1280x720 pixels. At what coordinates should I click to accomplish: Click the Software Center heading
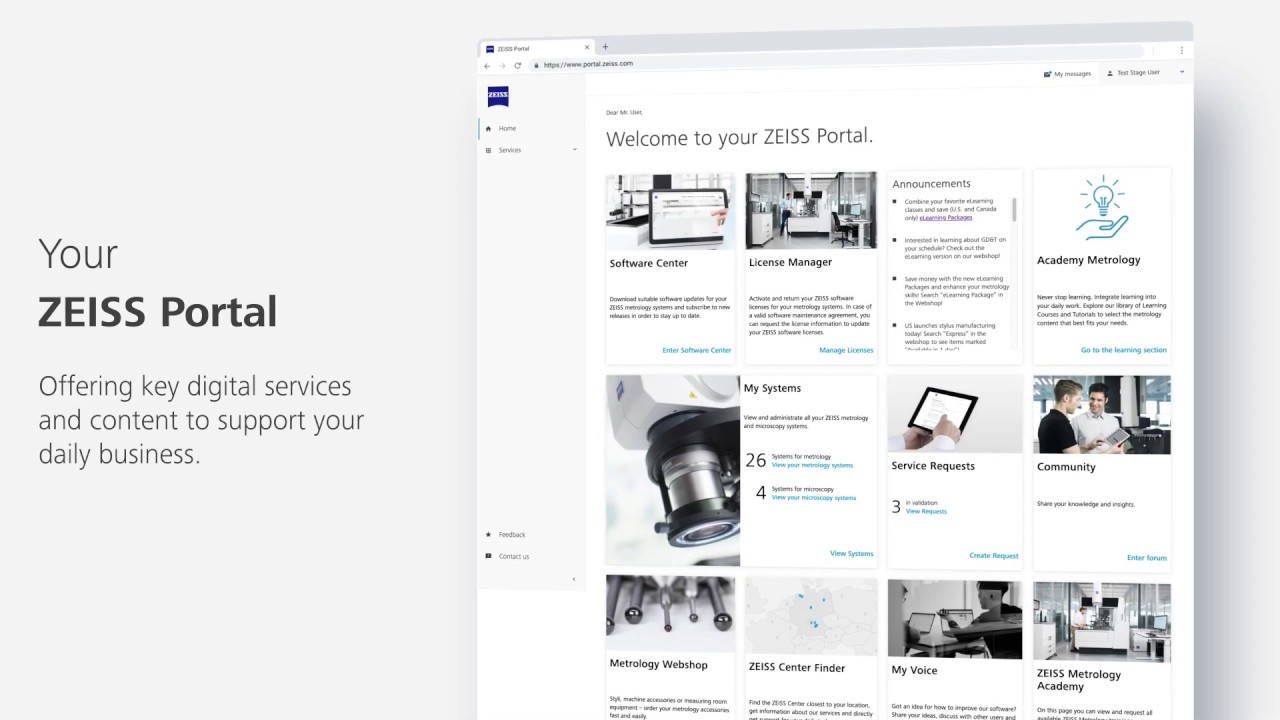649,264
